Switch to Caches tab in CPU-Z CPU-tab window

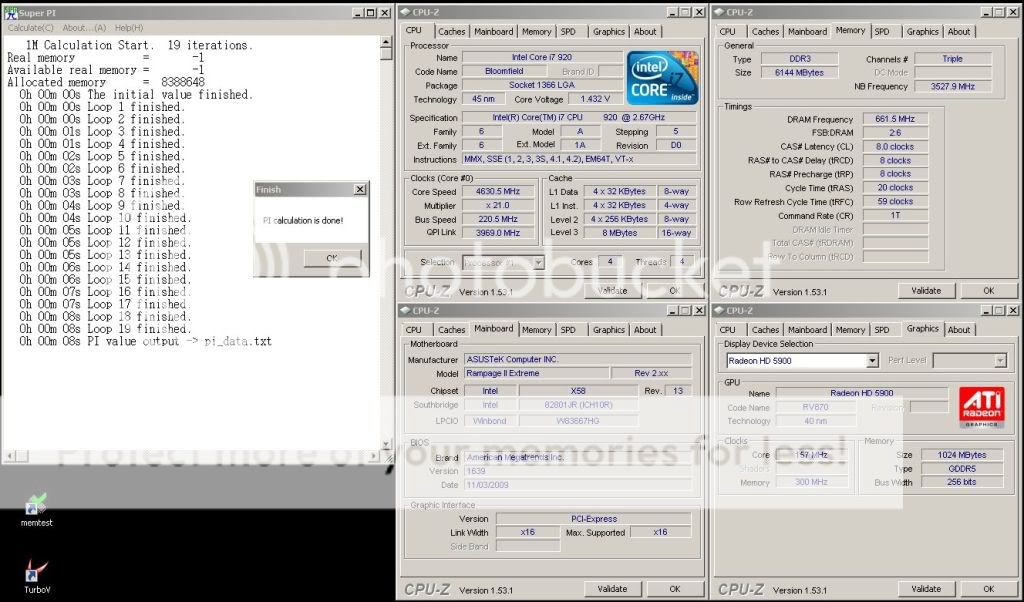(x=451, y=31)
